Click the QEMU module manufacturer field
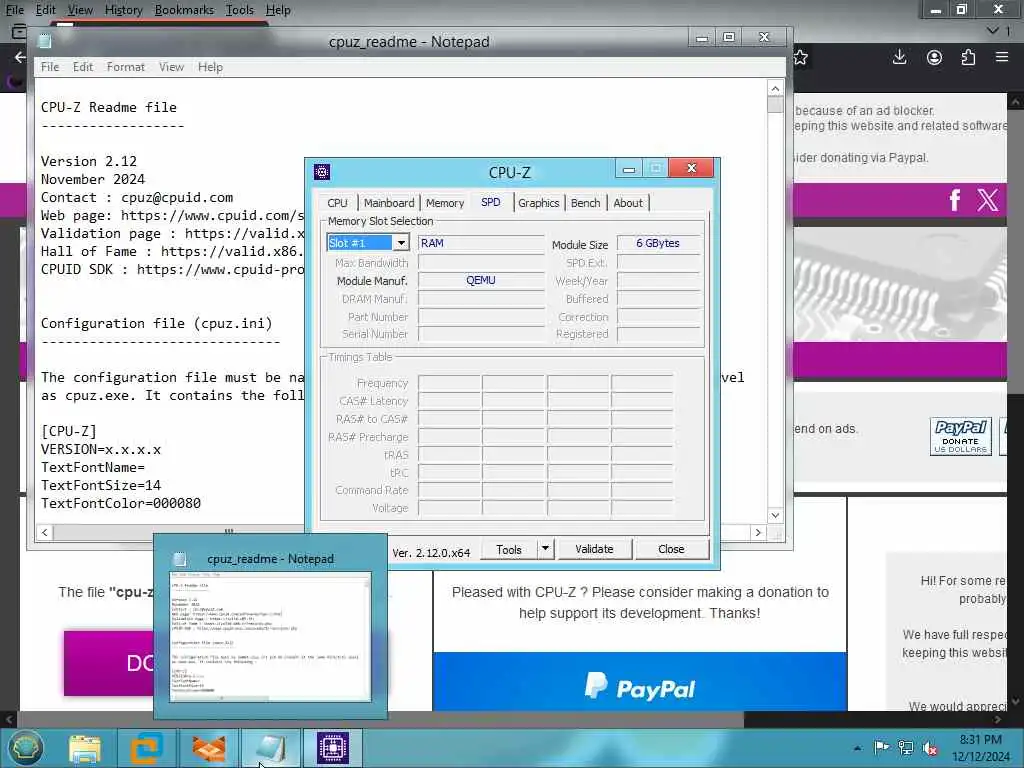The width and height of the screenshot is (1024, 768). pos(481,280)
